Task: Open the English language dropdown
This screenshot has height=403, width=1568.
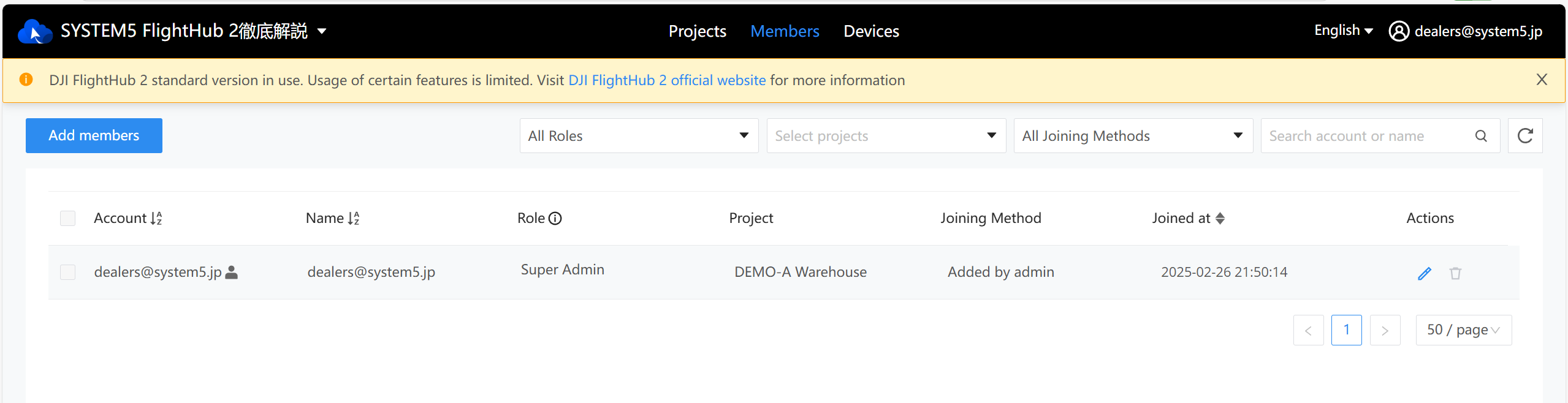Action: click(x=1343, y=31)
